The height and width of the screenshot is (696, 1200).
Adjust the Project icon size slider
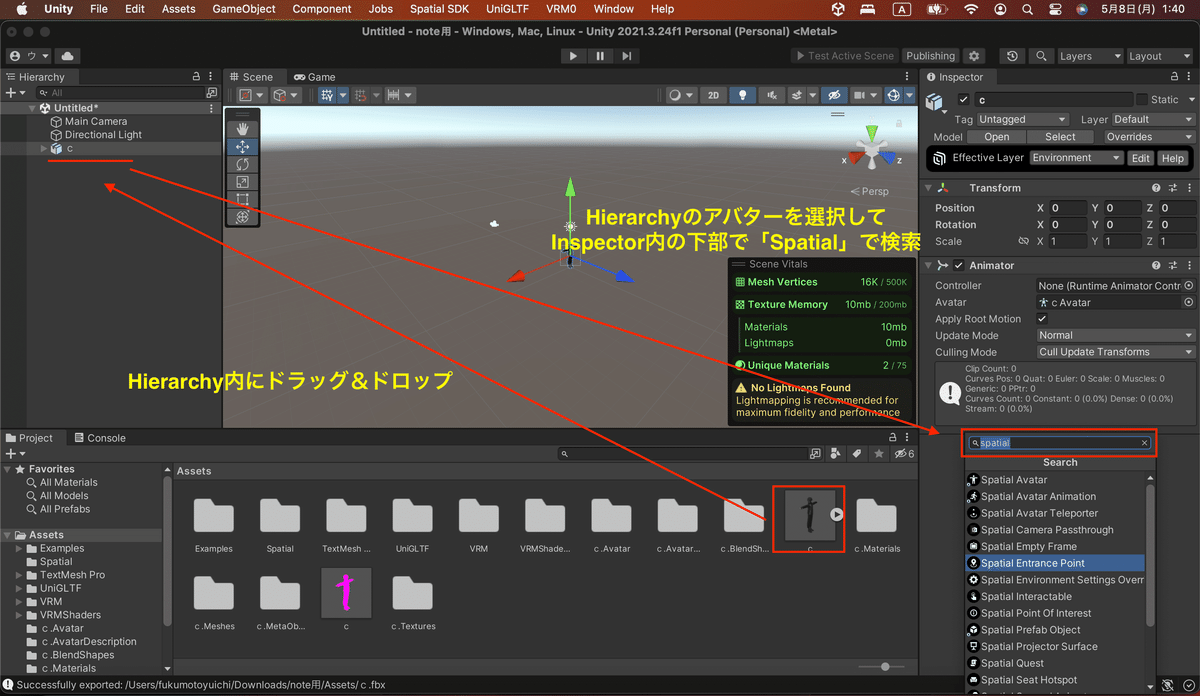(x=885, y=667)
